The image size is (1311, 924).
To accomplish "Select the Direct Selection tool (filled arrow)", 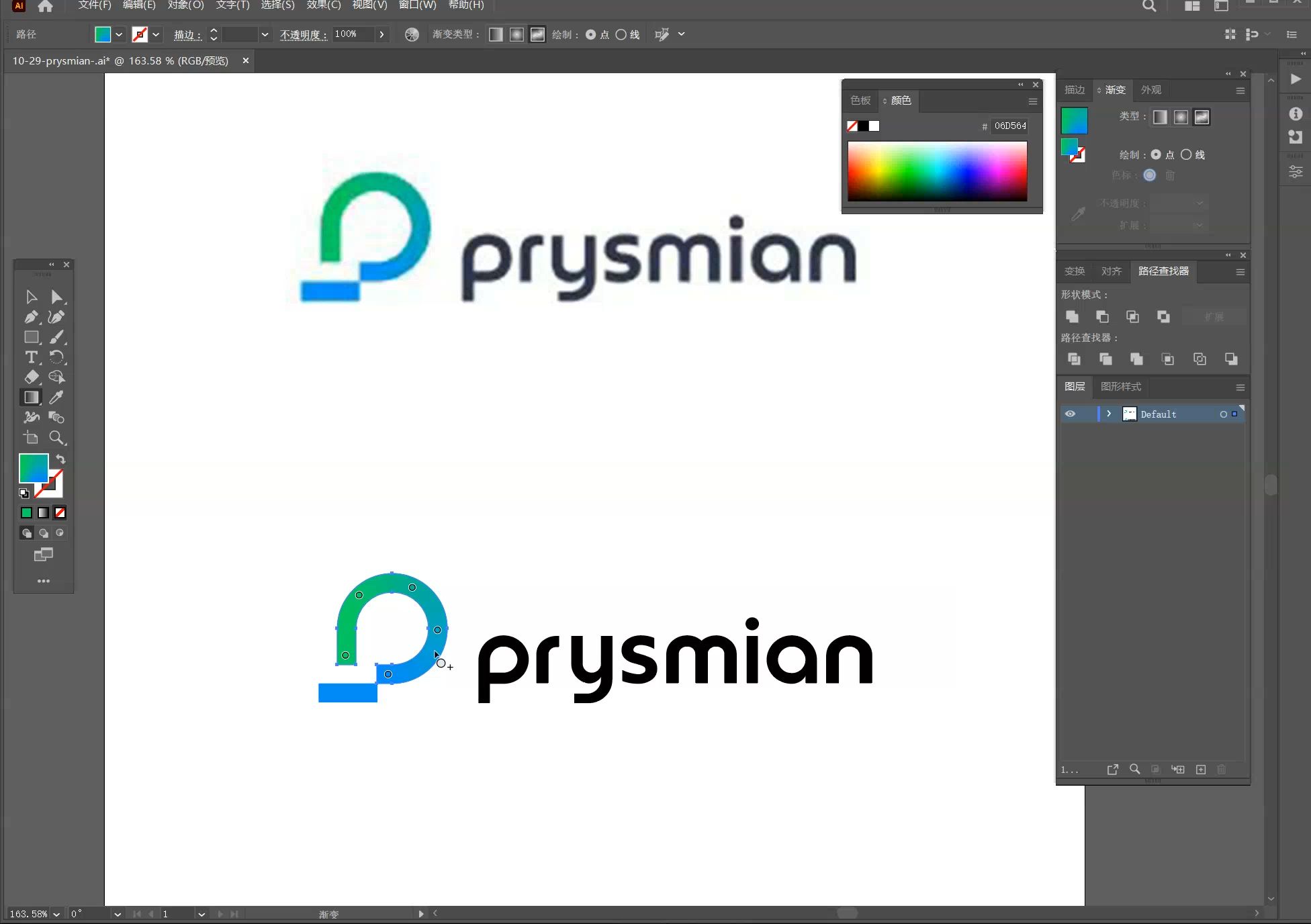I will click(x=57, y=297).
